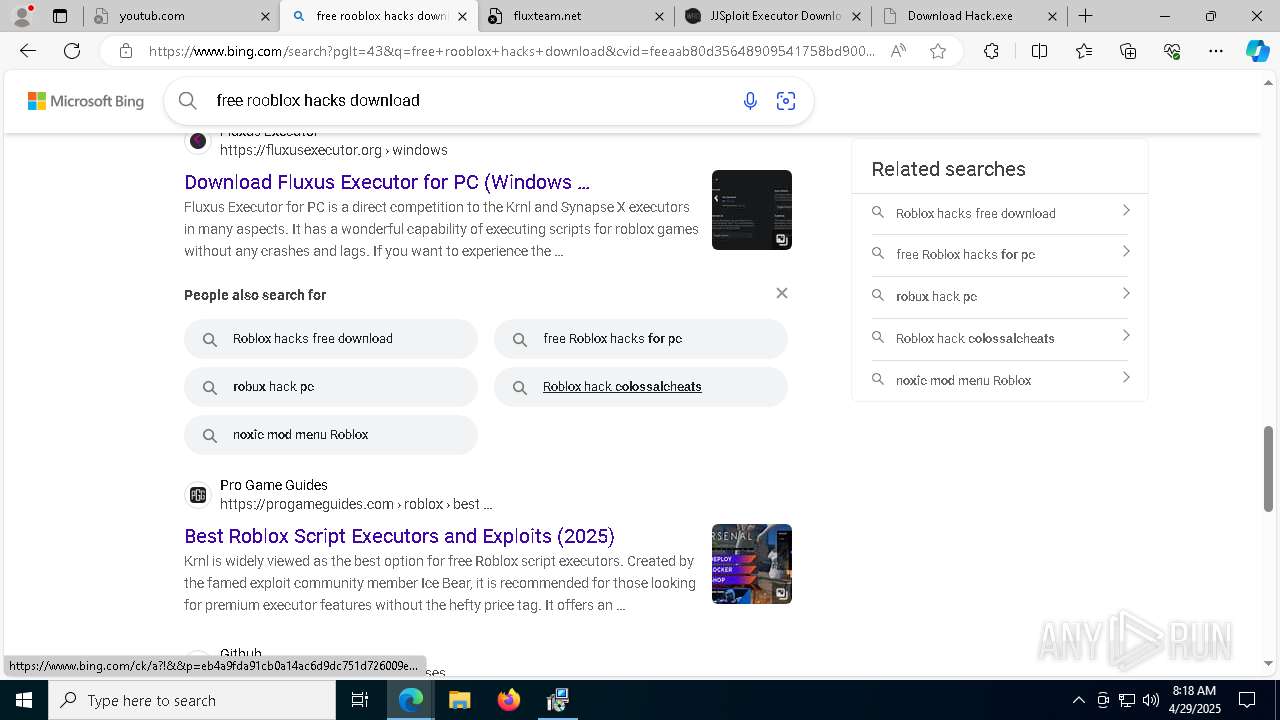Open Download Fluxus Executor for PC result
This screenshot has height=720, width=1280.
tap(387, 182)
